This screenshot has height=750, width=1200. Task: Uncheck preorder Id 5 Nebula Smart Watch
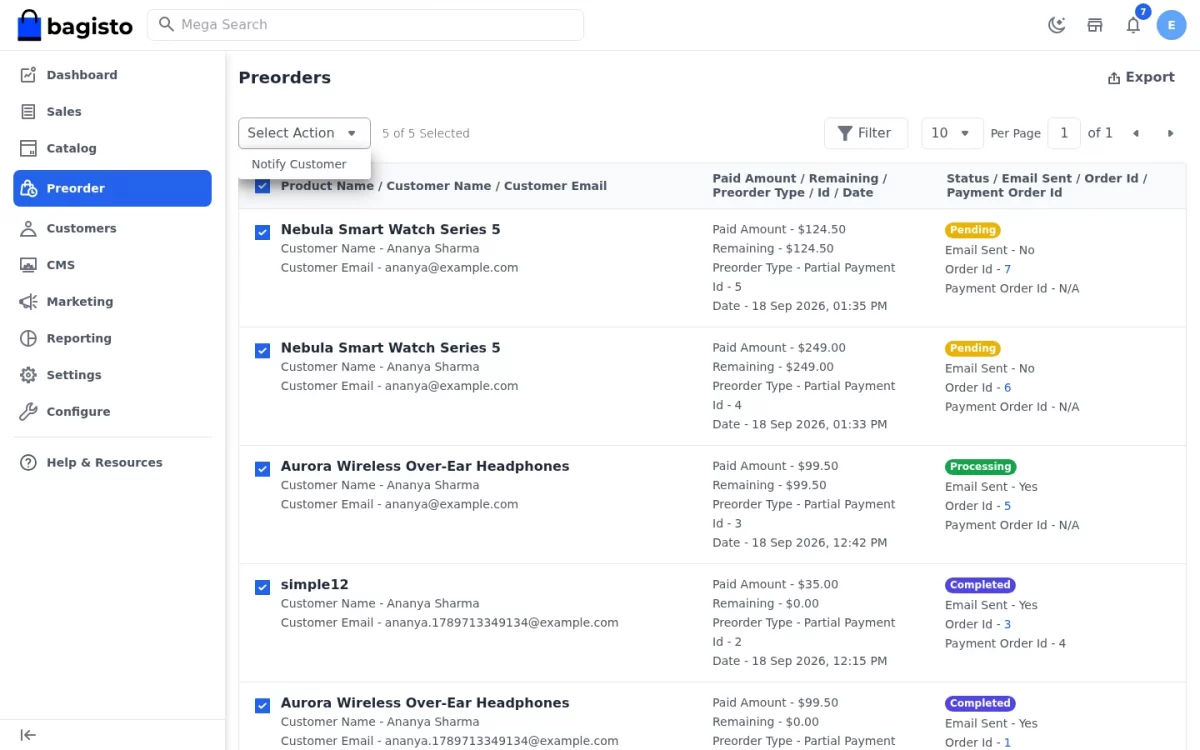(262, 232)
